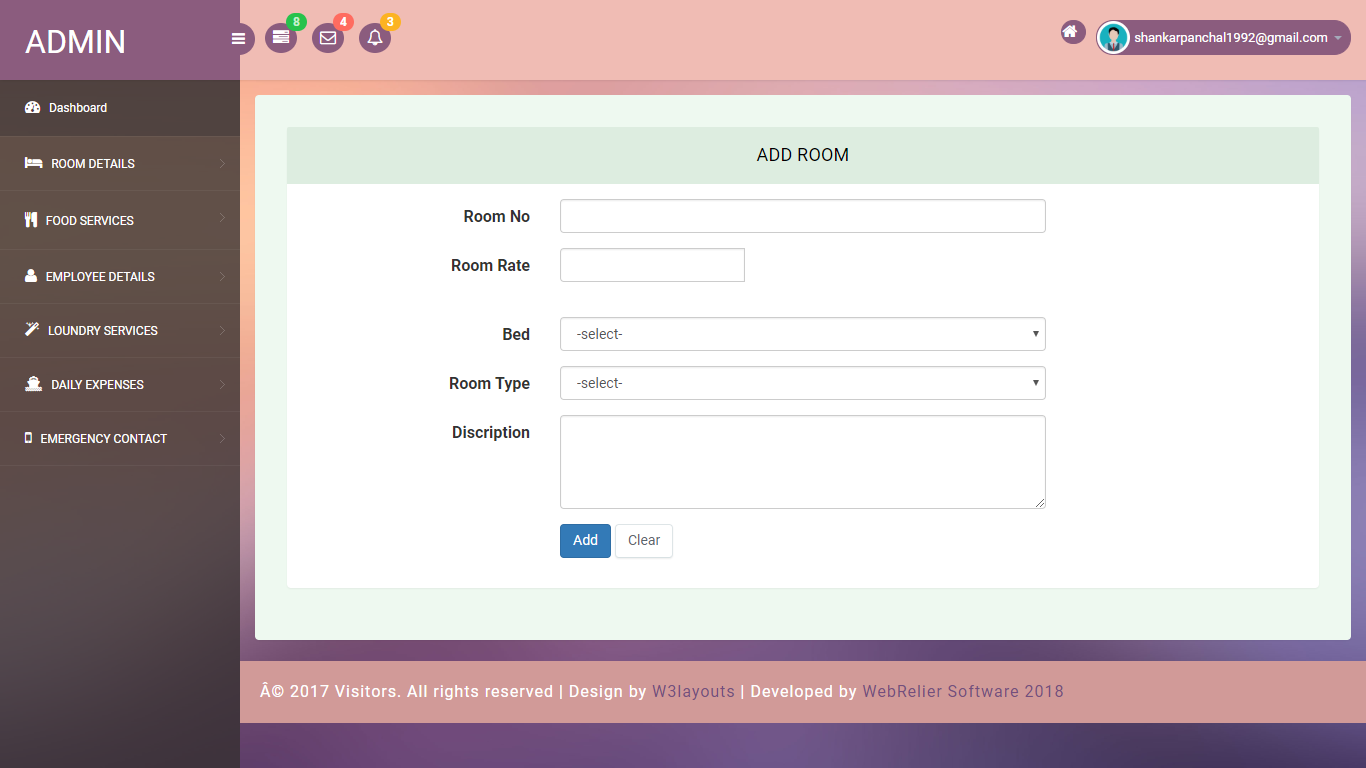Click the user avatar picture

coord(1113,38)
